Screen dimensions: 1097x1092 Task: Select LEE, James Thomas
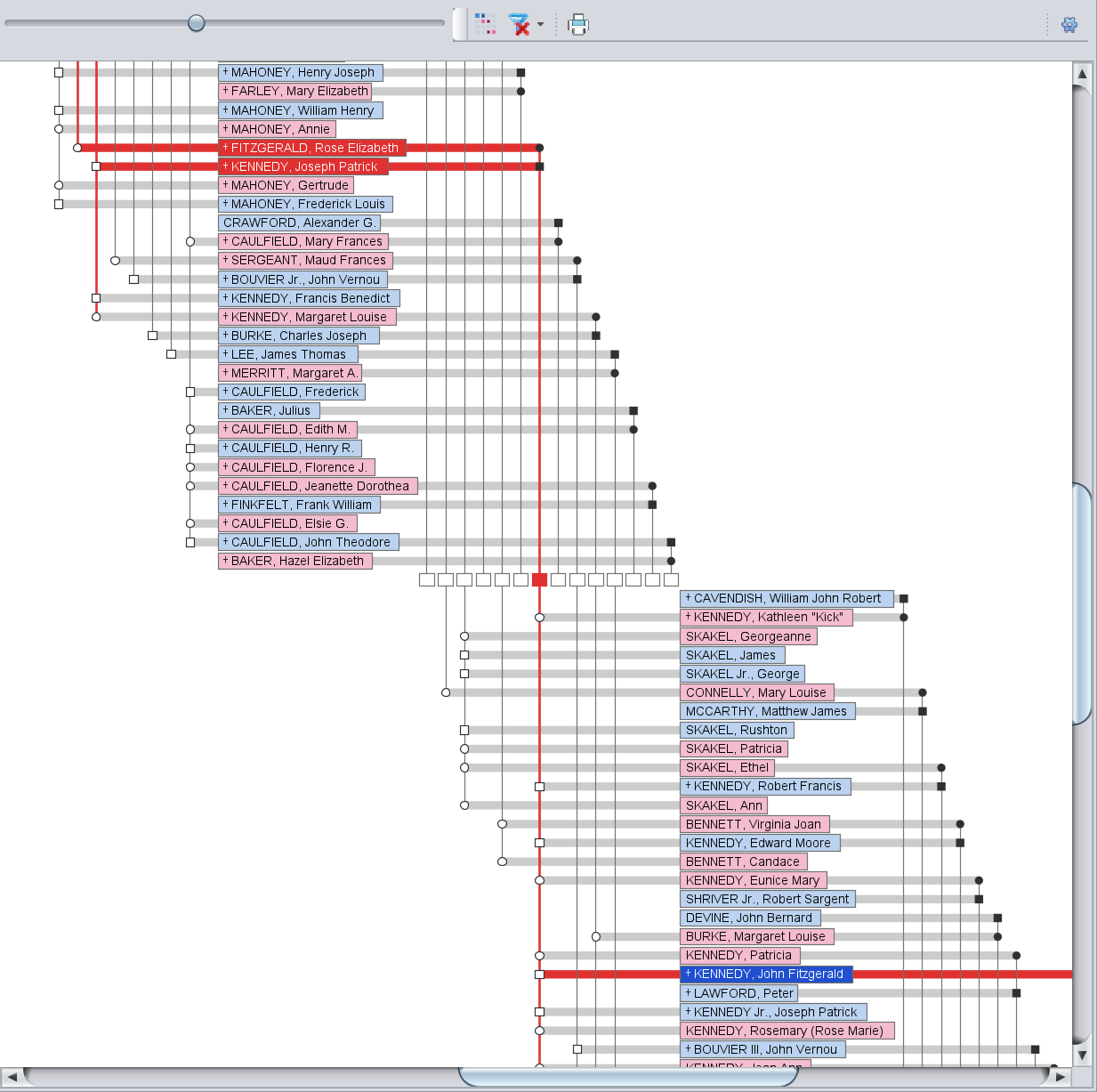[x=288, y=354]
